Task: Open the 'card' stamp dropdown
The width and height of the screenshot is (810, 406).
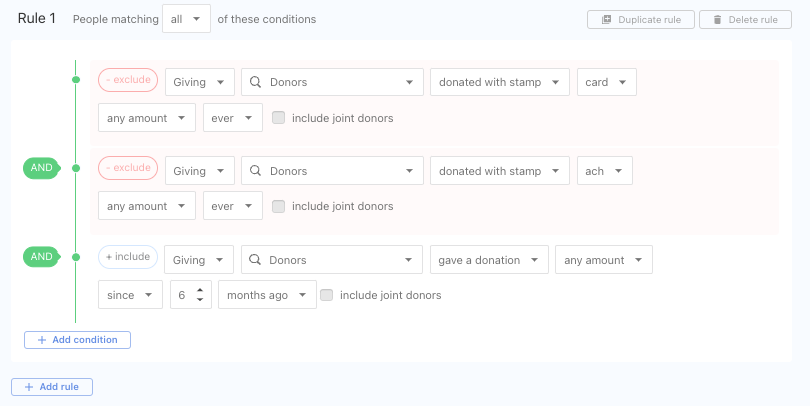Action: tap(606, 82)
